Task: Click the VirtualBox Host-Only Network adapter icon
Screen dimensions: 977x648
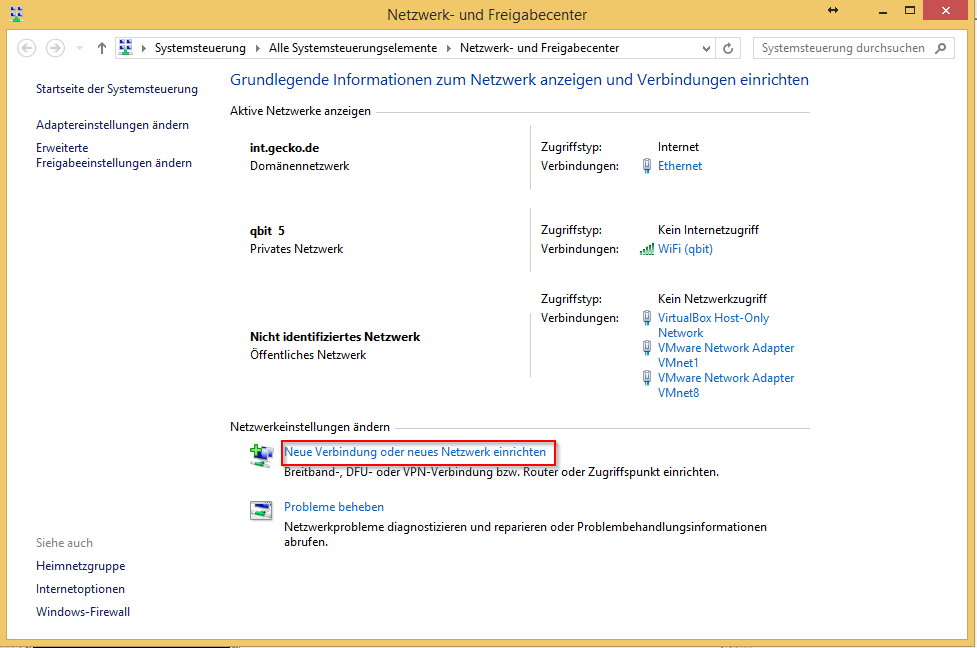Action: click(x=649, y=317)
